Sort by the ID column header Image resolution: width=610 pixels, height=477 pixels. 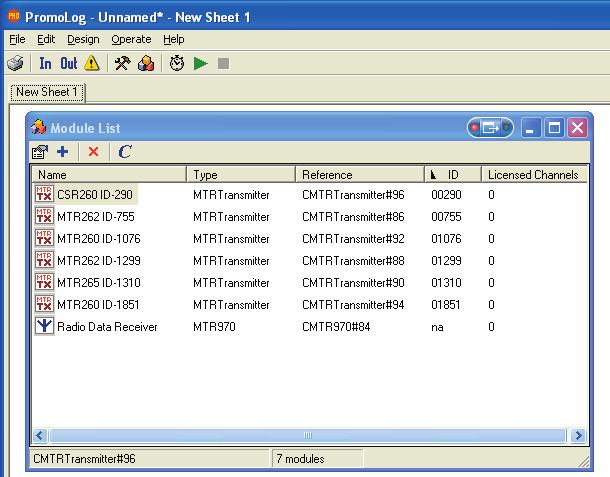click(x=453, y=174)
